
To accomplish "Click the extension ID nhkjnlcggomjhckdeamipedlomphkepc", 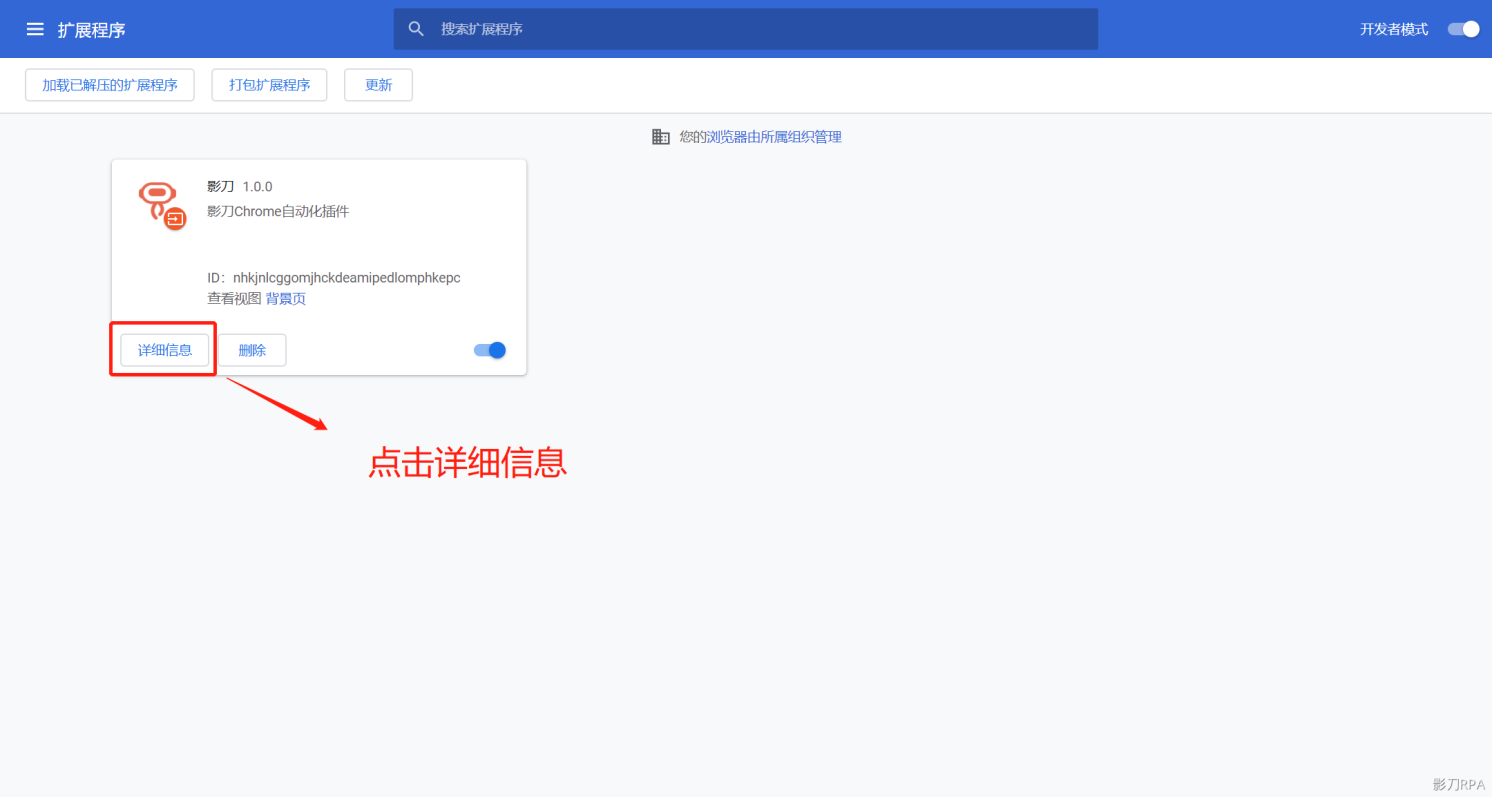I will click(x=346, y=277).
